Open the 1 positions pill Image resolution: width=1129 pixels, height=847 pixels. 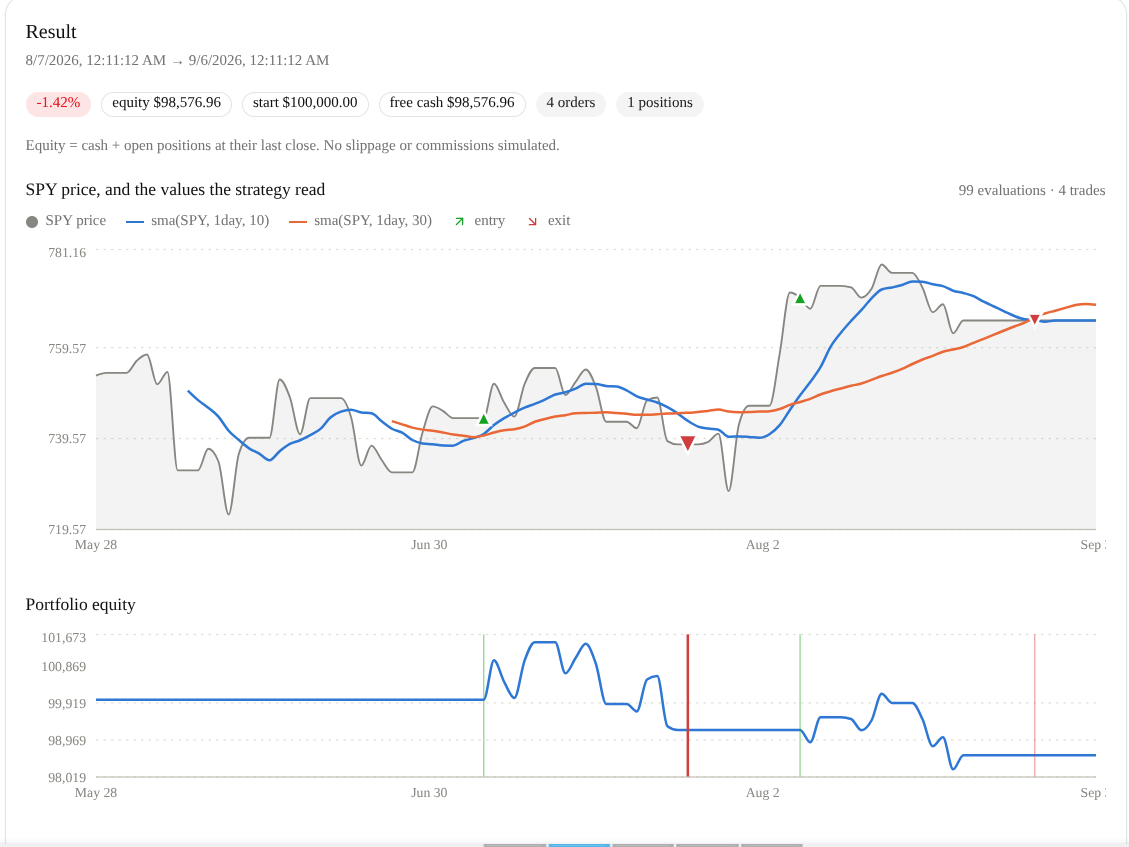point(660,104)
